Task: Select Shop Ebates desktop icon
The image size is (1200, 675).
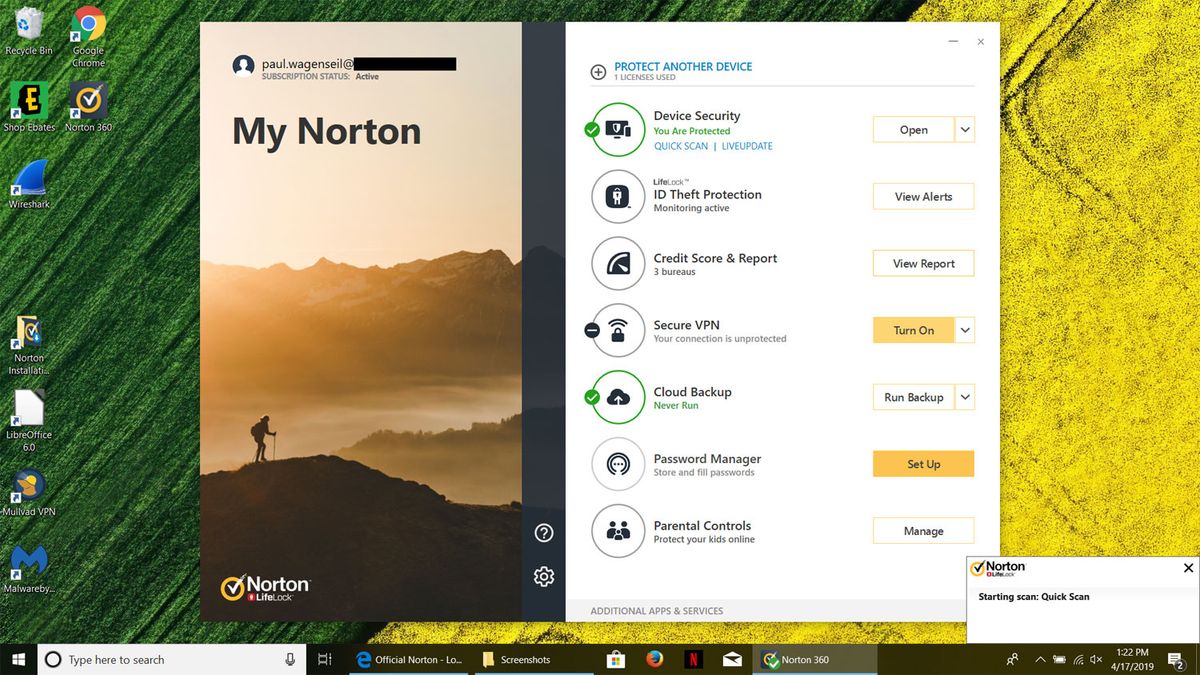Action: pos(29,107)
